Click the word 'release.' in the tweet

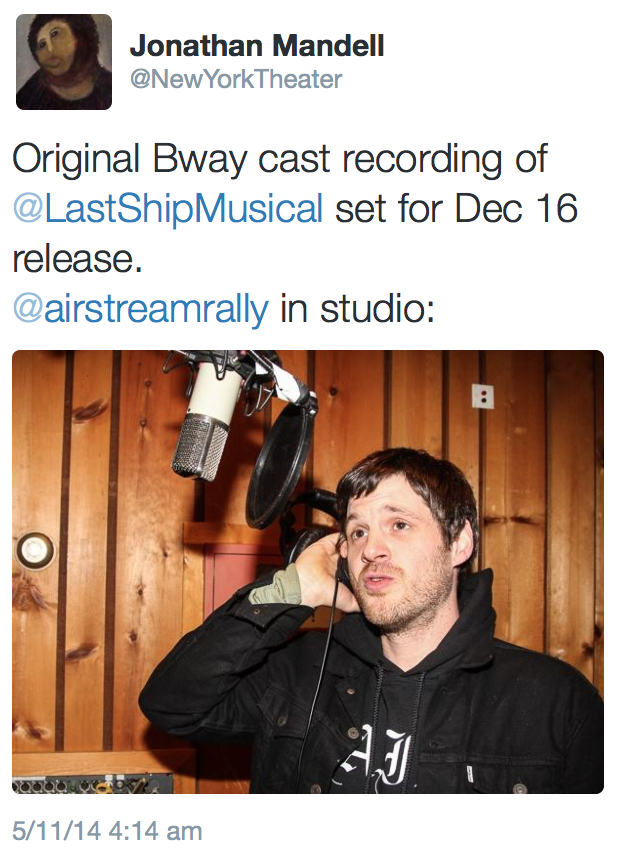tap(78, 259)
